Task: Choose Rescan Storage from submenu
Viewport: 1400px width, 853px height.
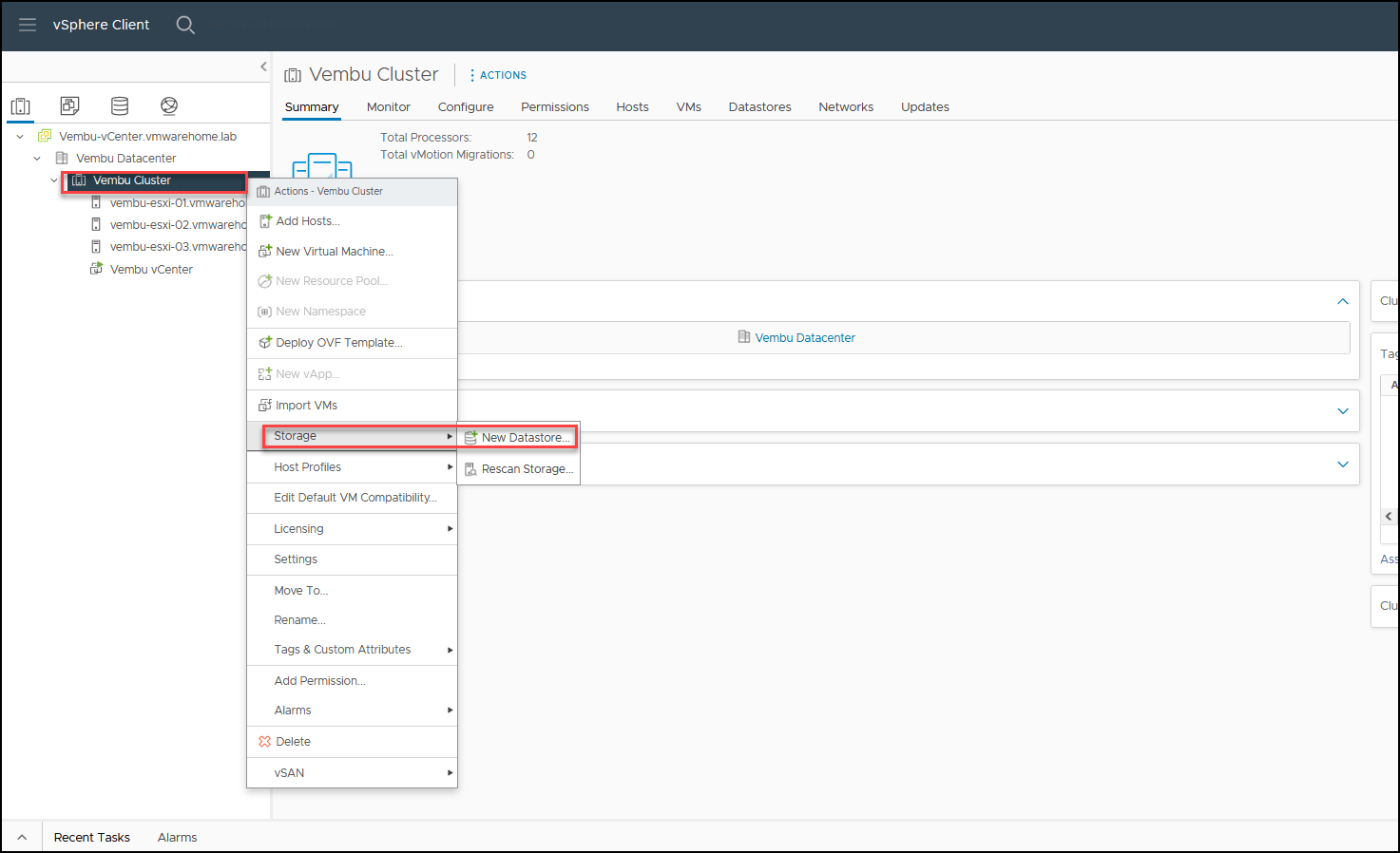Action: click(518, 468)
